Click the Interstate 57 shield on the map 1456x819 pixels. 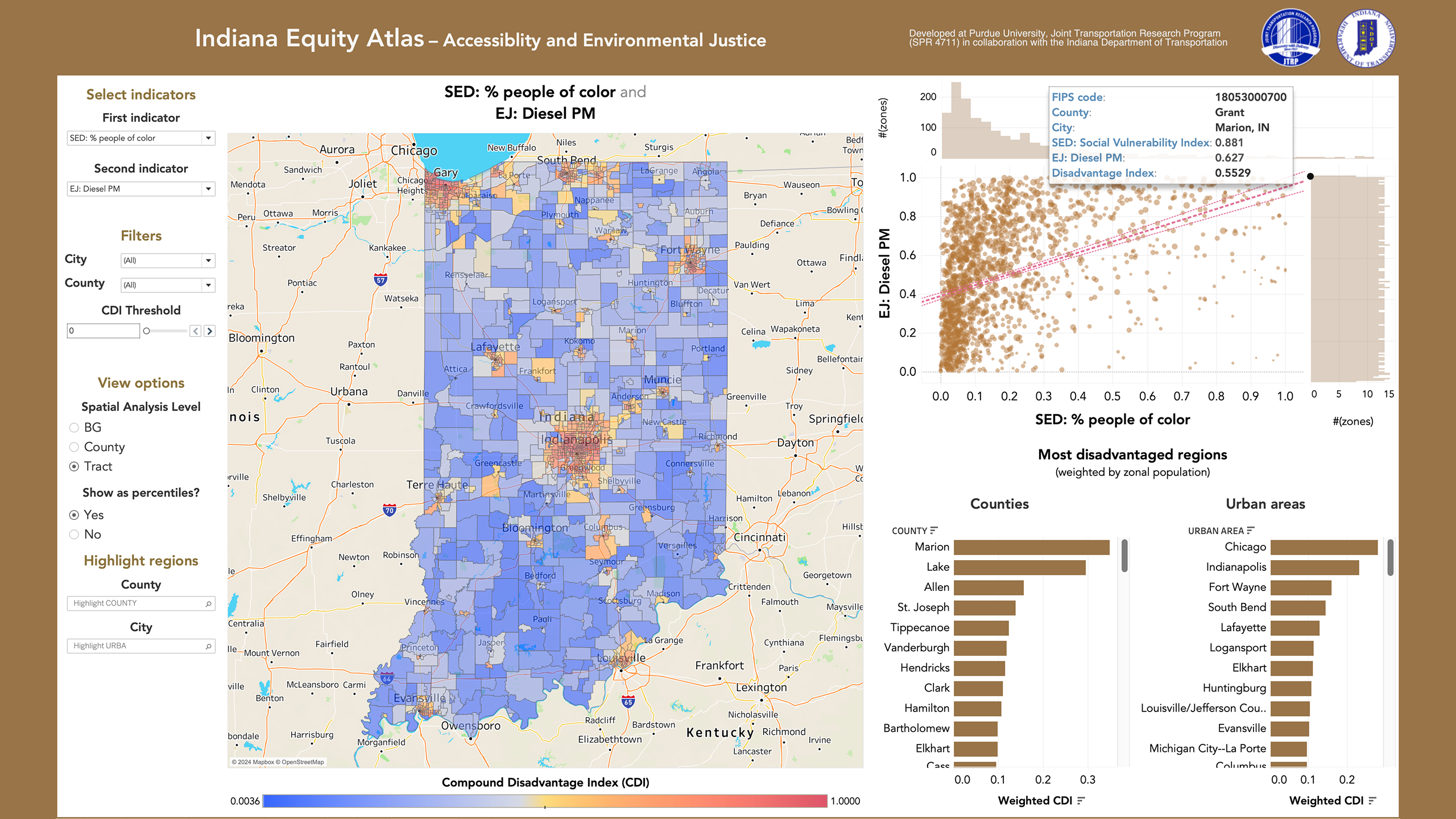[x=380, y=279]
